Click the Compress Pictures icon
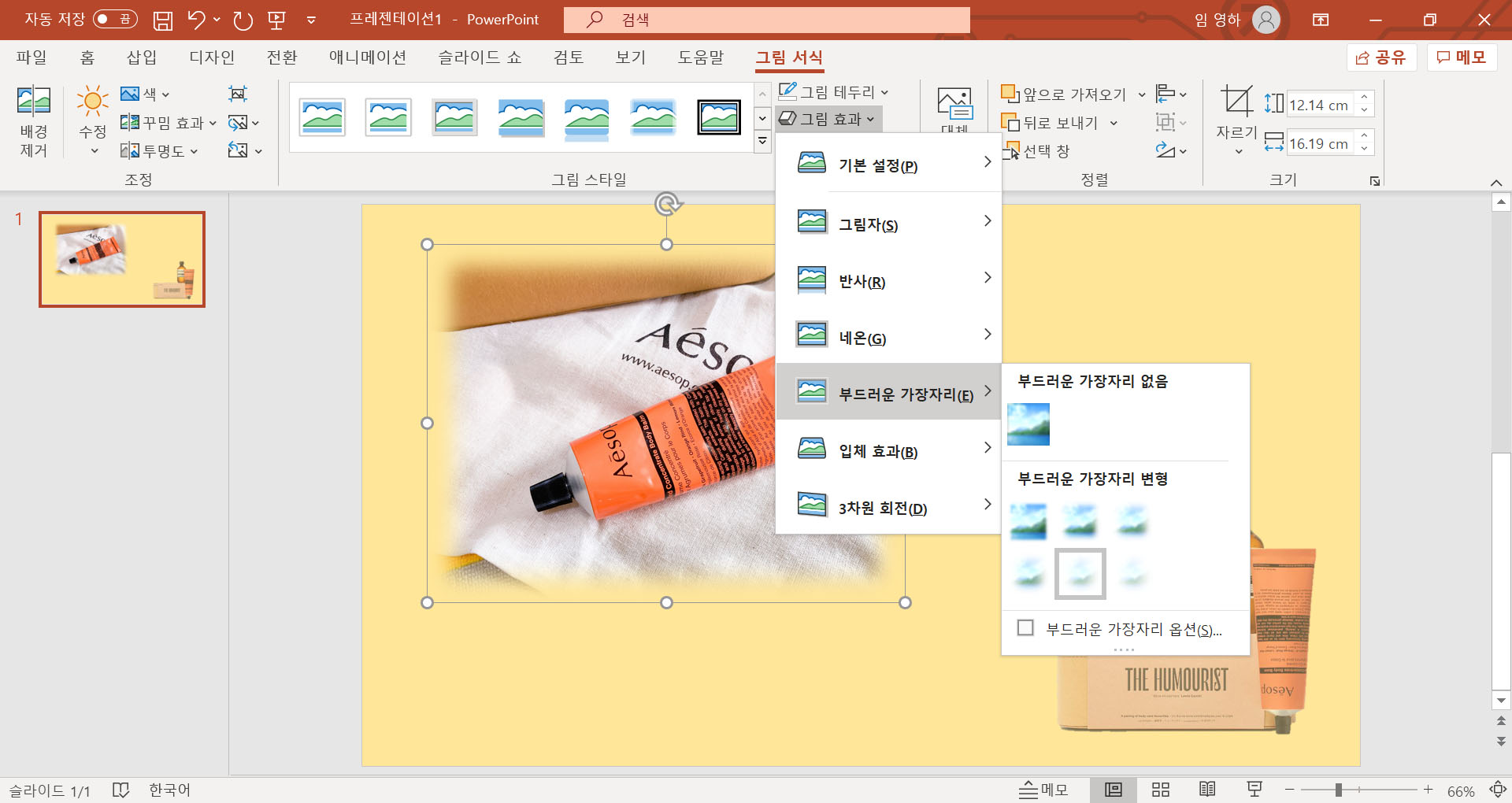Image resolution: width=1512 pixels, height=803 pixels. pyautogui.click(x=237, y=94)
